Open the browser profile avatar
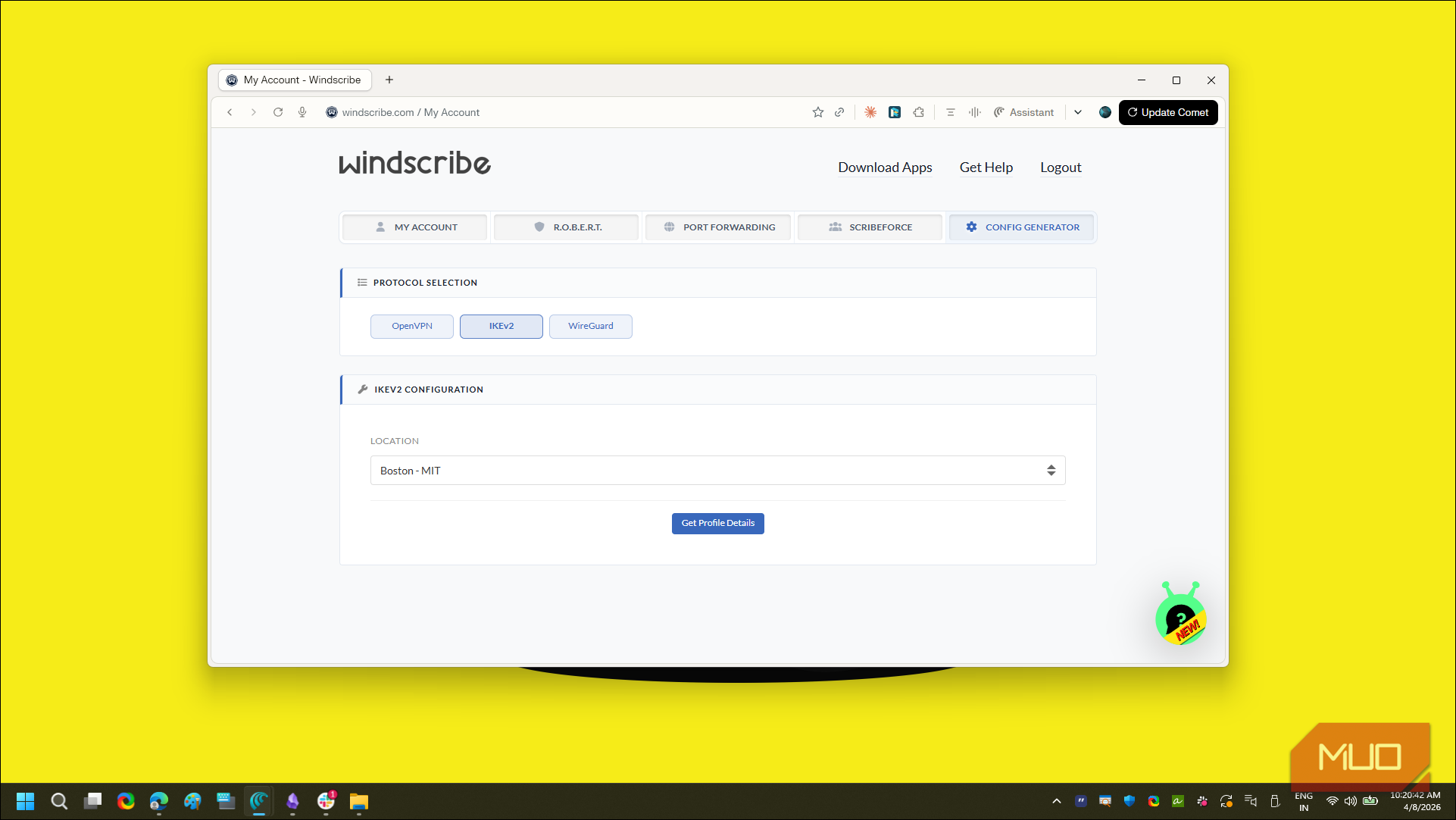 pyautogui.click(x=1105, y=112)
